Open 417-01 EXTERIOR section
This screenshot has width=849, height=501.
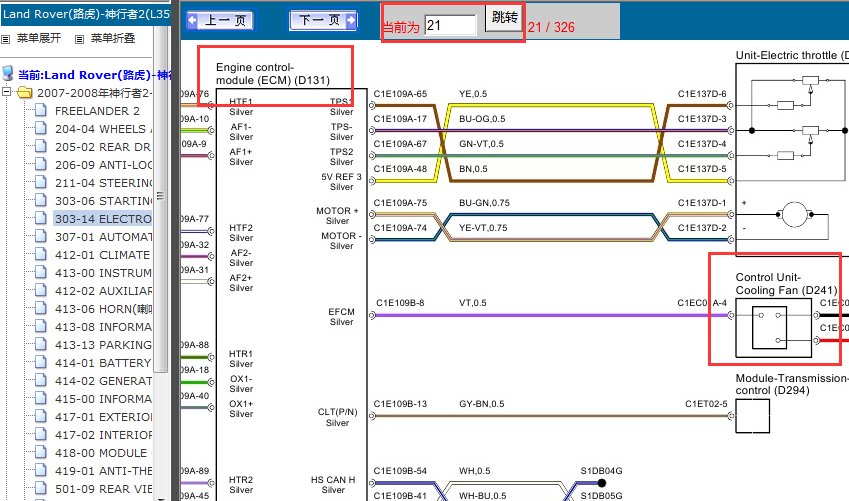[x=103, y=417]
